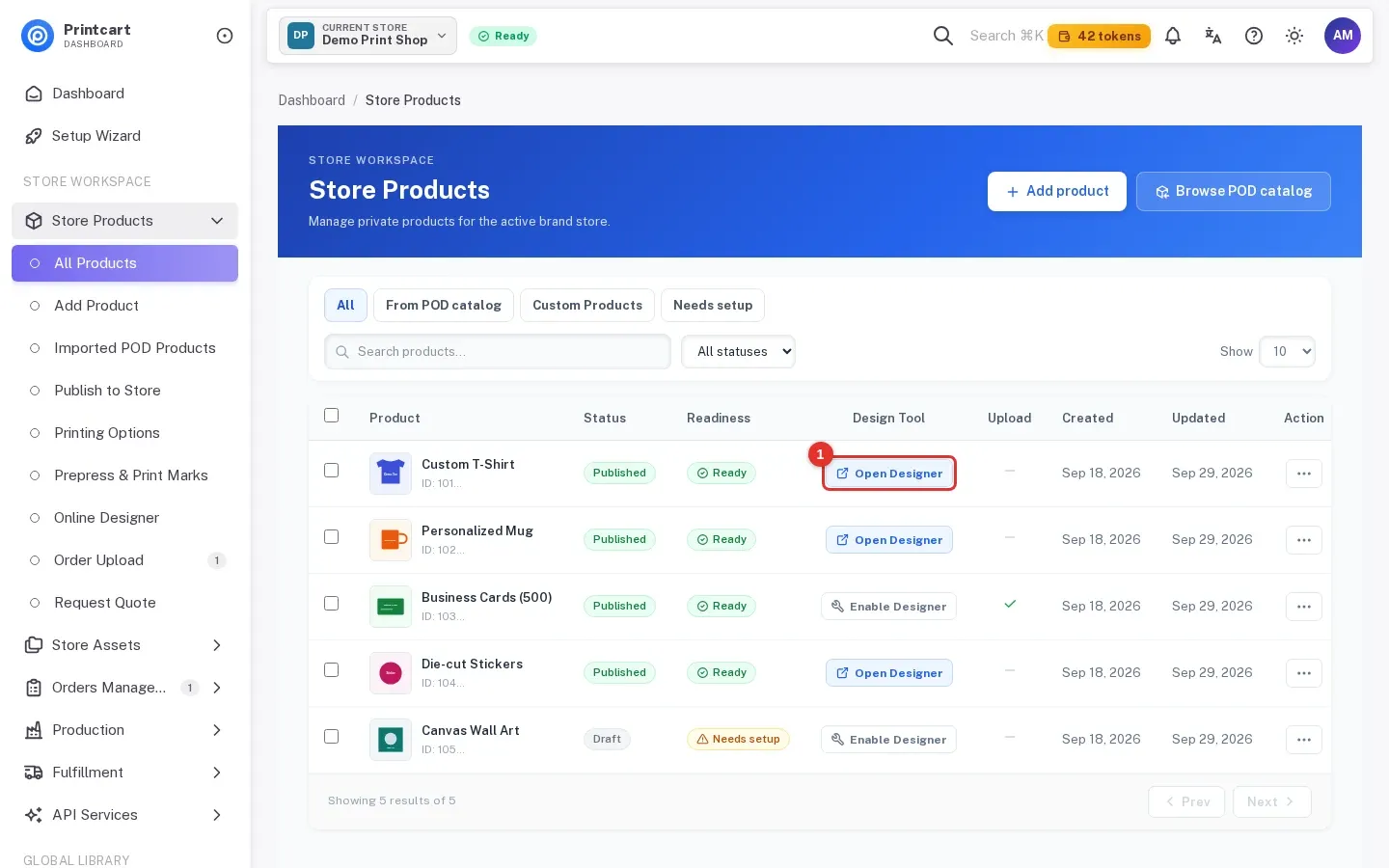
Task: Select the All products tab
Action: point(345,305)
